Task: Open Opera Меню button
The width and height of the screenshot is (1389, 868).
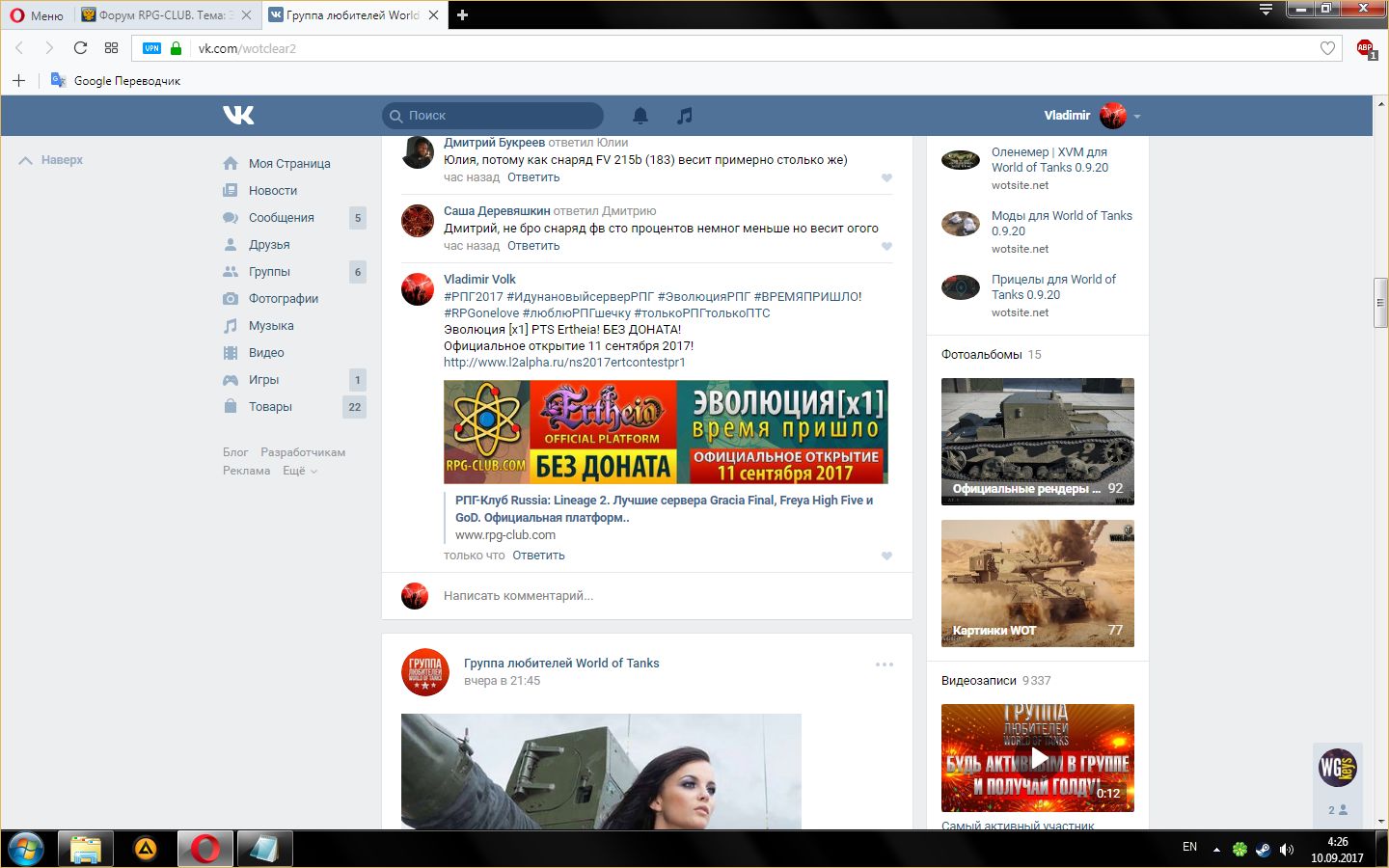Action: pyautogui.click(x=37, y=14)
